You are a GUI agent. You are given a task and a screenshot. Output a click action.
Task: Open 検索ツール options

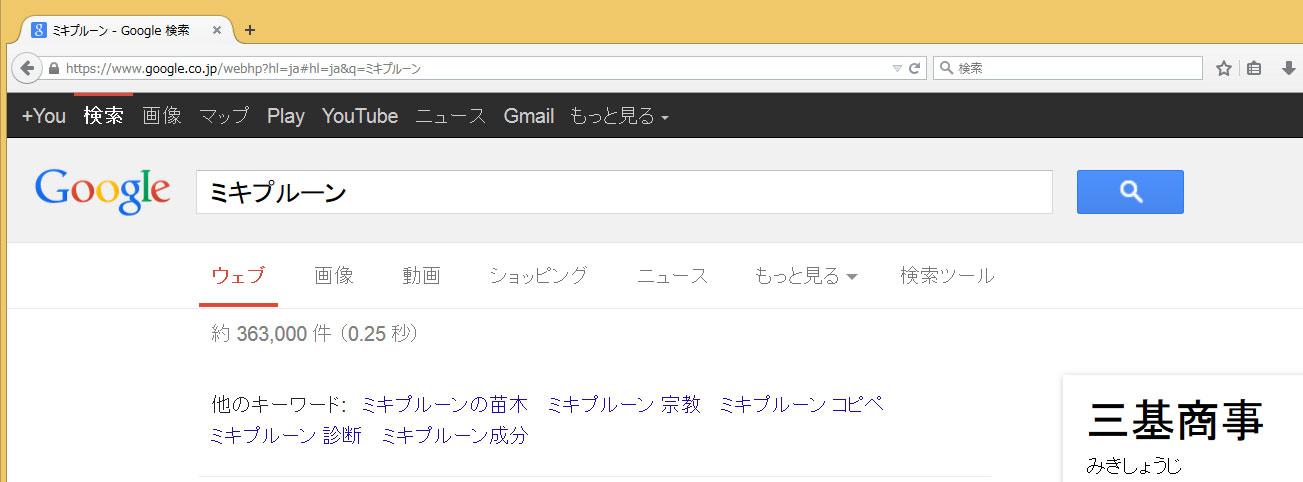click(947, 275)
